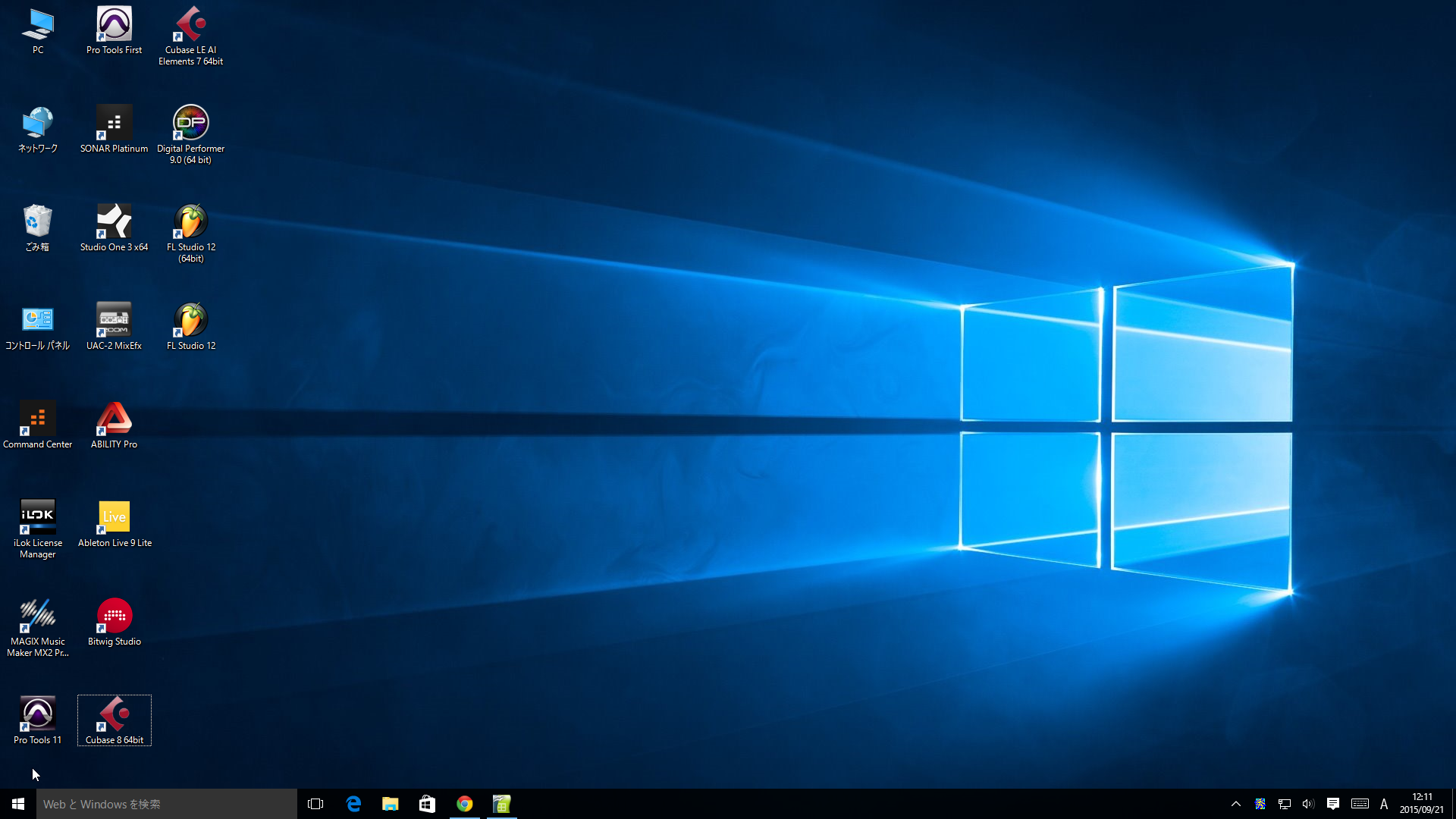Select the Pro Tools First shortcut
The height and width of the screenshot is (819, 1456).
(x=114, y=30)
